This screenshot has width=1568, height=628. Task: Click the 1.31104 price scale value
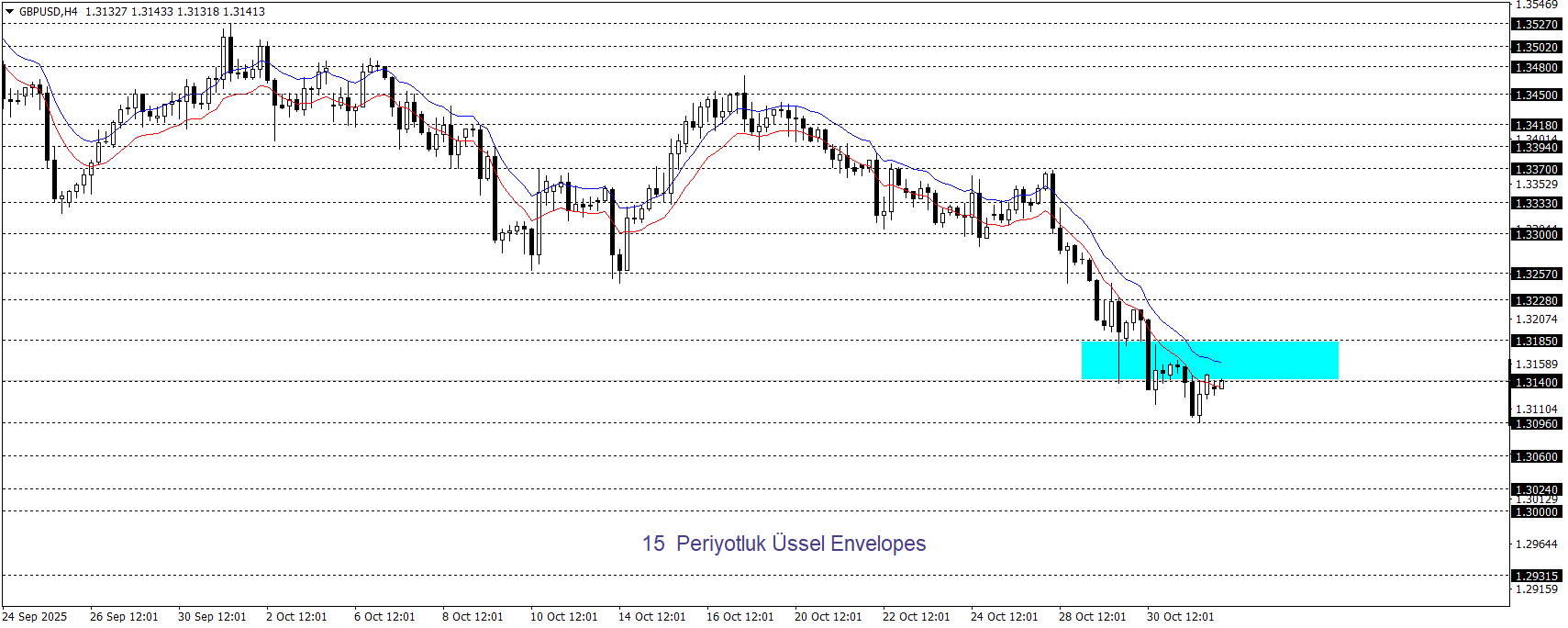click(x=1536, y=409)
